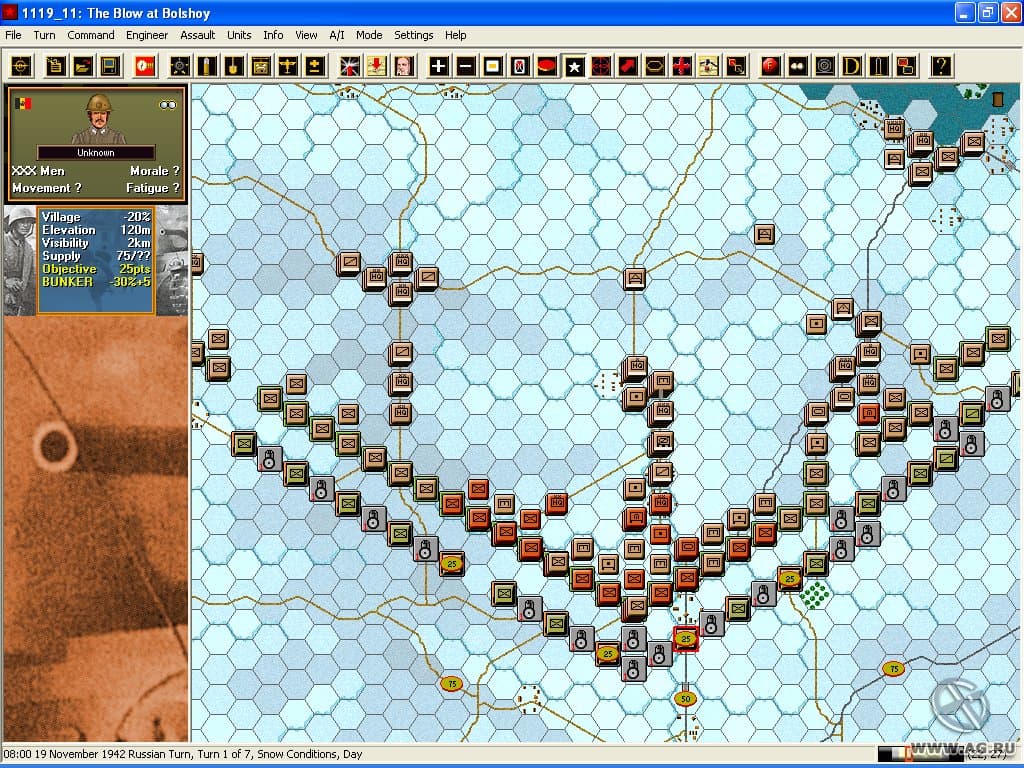Click the question mark help icon

(x=940, y=66)
